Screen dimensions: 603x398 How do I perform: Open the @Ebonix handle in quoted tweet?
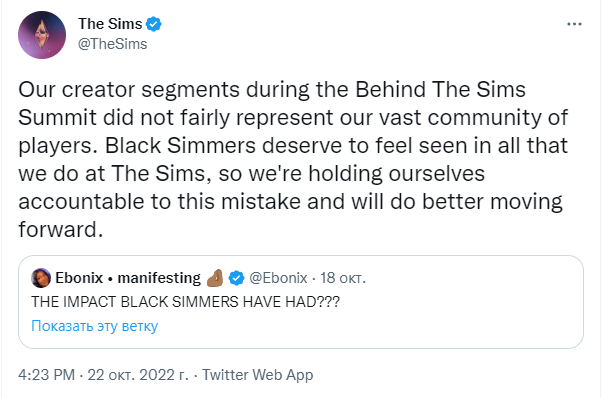pyautogui.click(x=278, y=278)
